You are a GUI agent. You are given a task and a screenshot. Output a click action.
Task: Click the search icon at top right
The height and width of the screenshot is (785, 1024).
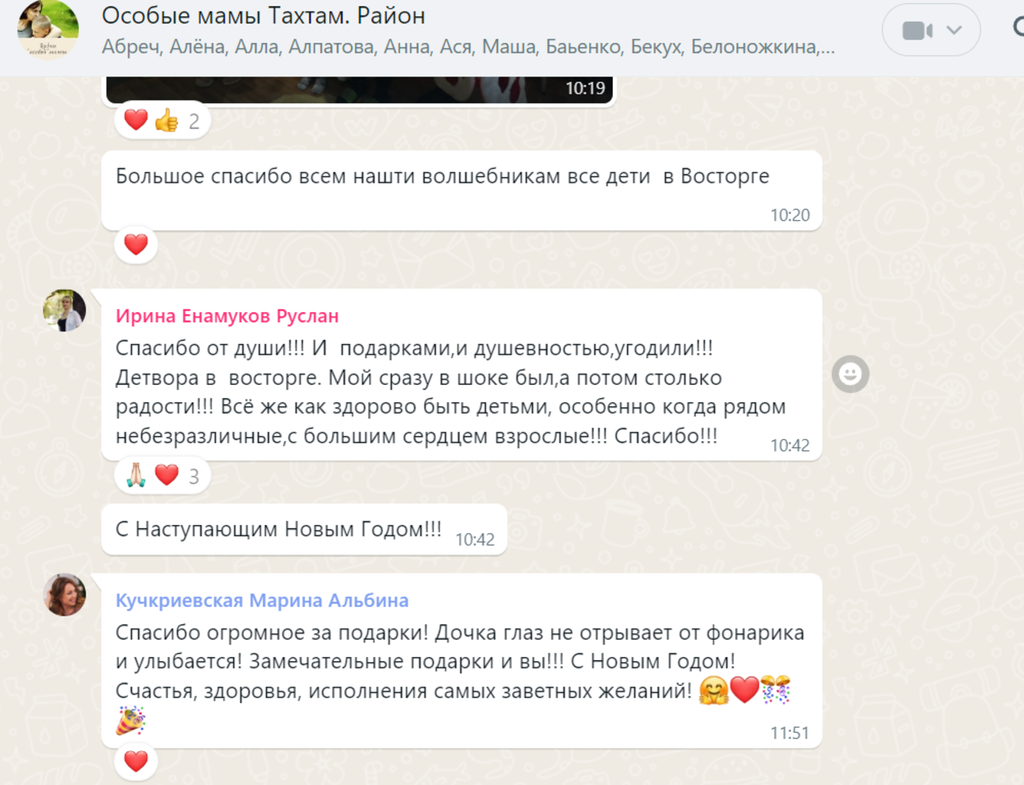(1018, 27)
